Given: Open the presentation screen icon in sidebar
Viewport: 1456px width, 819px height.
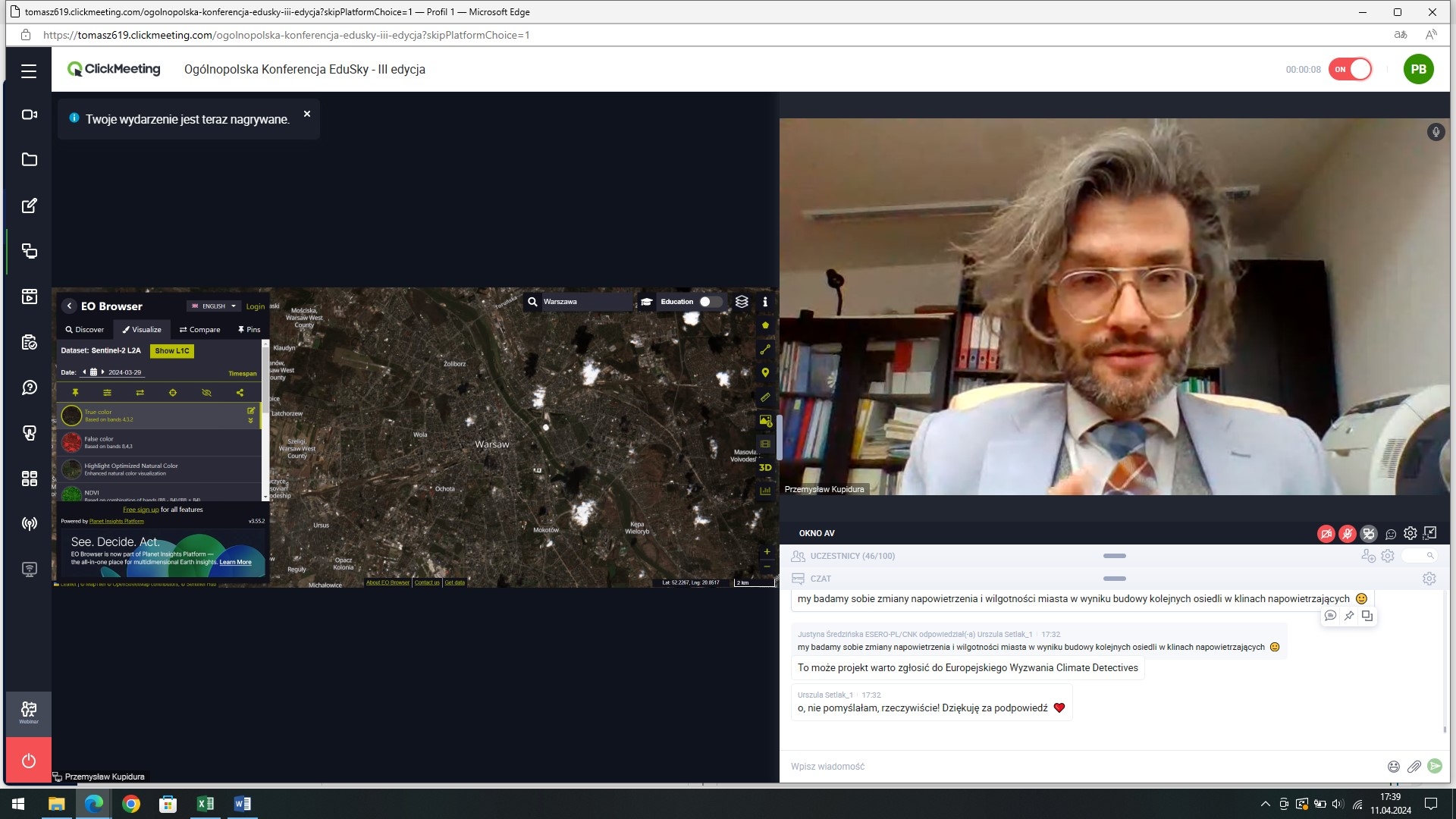Looking at the screenshot, I should click(29, 570).
